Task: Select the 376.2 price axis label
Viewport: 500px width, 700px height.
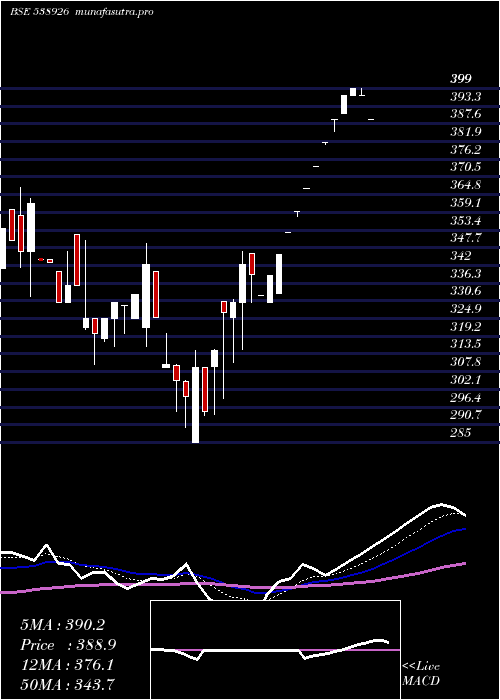Action: click(x=466, y=150)
